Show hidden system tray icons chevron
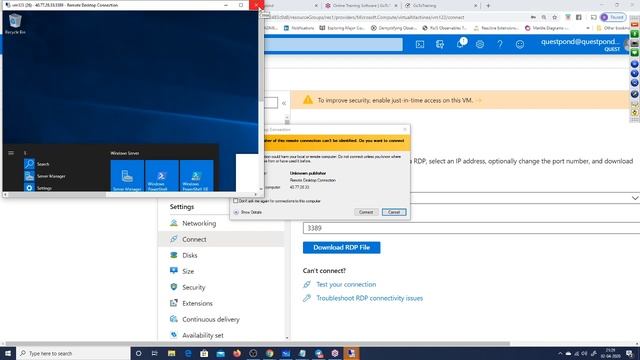The height and width of the screenshot is (360, 640). pyautogui.click(x=560, y=353)
